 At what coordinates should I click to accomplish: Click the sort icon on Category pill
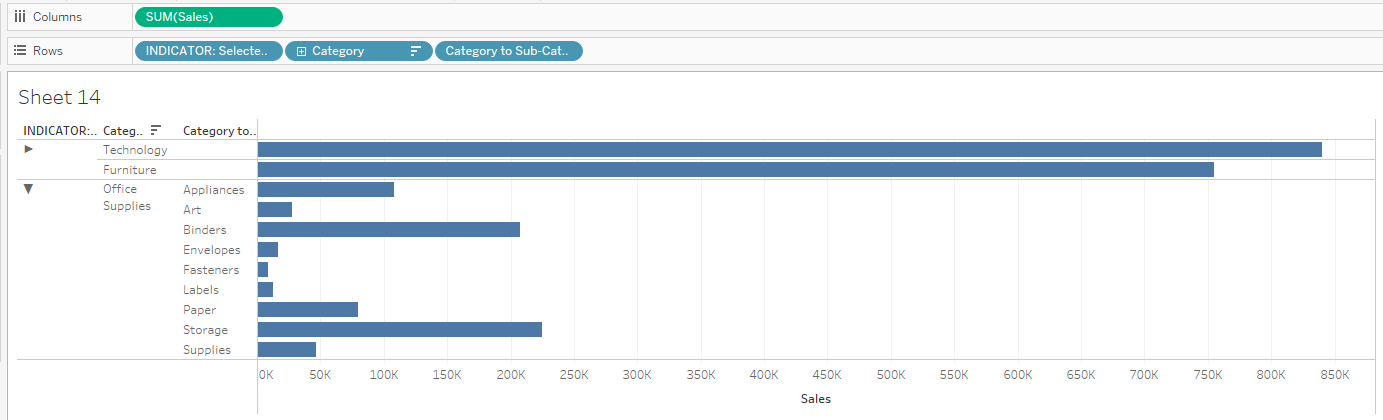[x=415, y=51]
